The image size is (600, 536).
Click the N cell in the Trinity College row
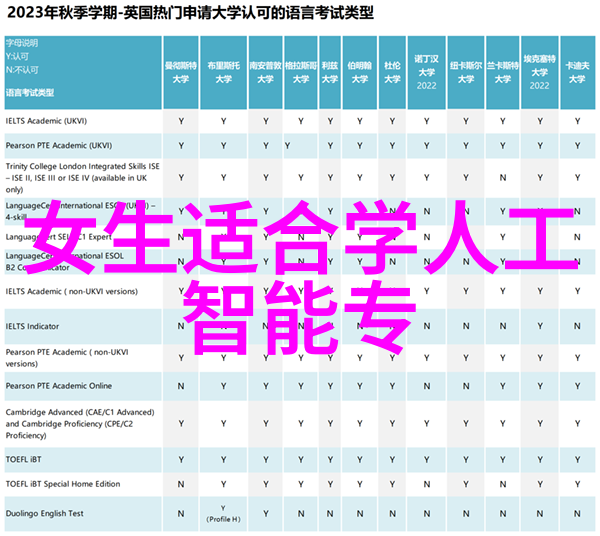click(x=503, y=178)
